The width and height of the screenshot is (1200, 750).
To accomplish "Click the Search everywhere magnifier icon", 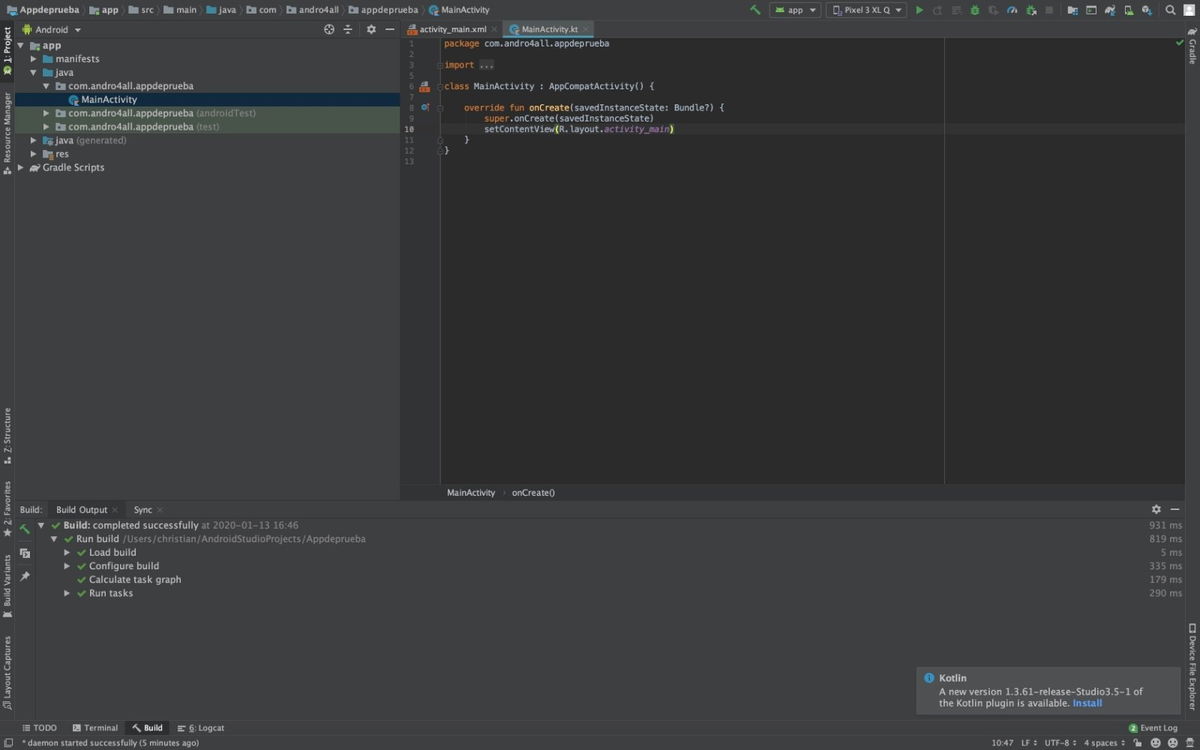I will [1170, 9].
